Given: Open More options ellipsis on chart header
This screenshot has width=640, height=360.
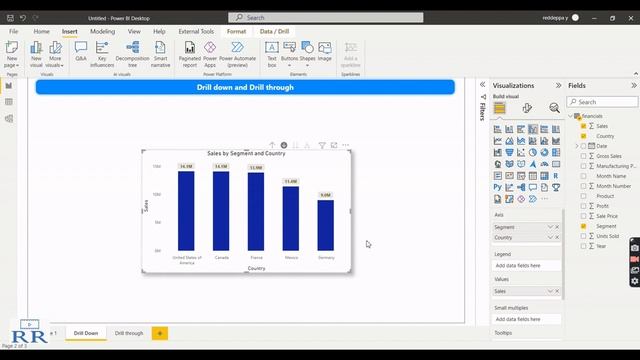Looking at the screenshot, I should [x=346, y=145].
